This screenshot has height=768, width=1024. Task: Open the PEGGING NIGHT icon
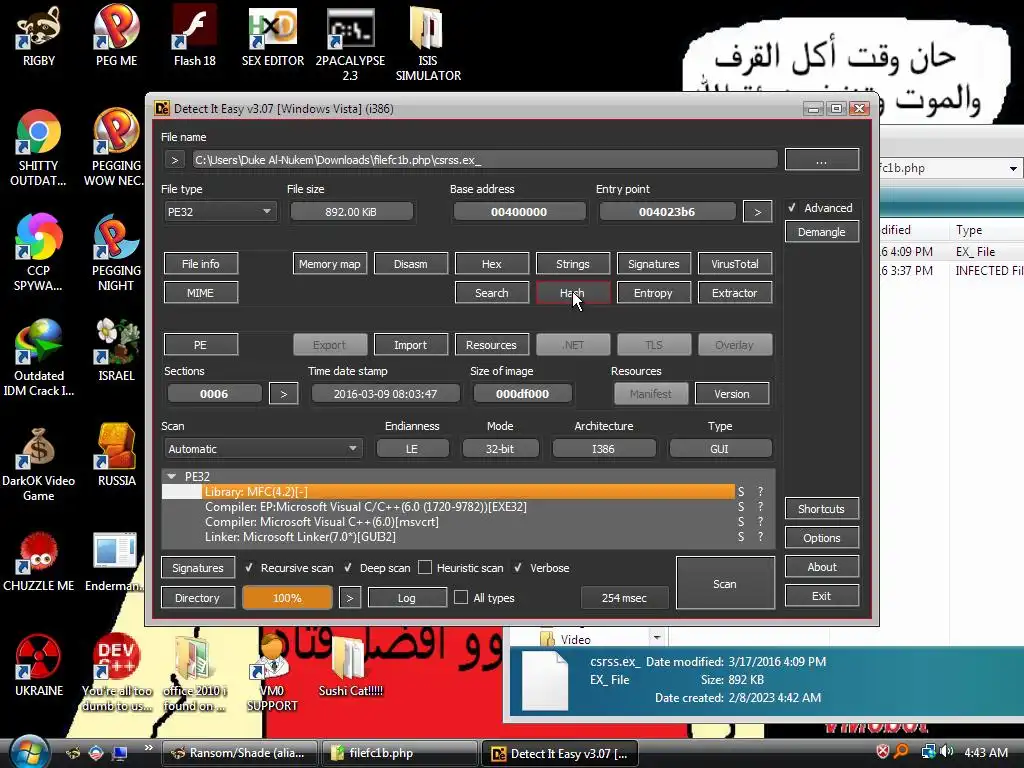click(116, 253)
